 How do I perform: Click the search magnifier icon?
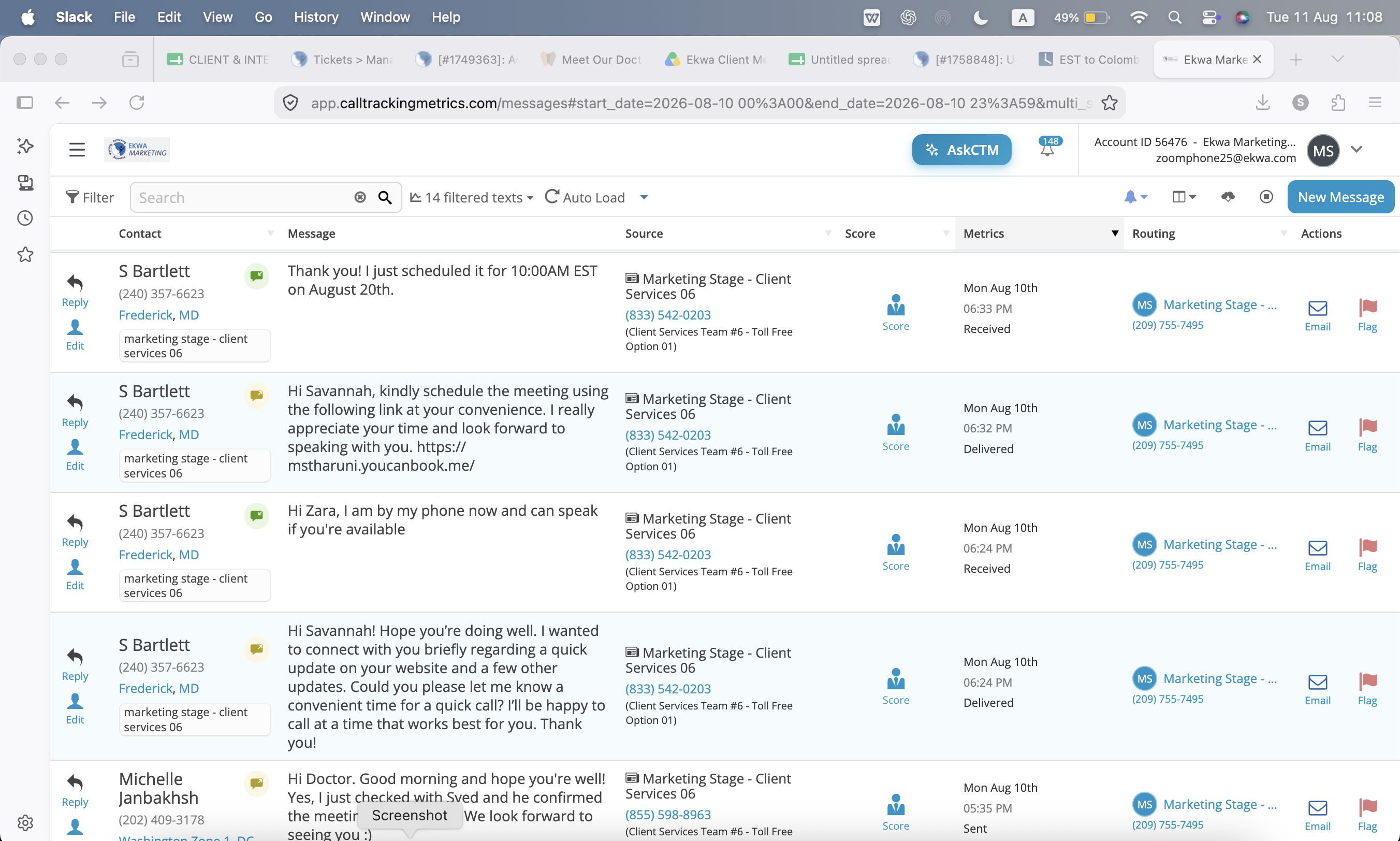click(x=385, y=197)
